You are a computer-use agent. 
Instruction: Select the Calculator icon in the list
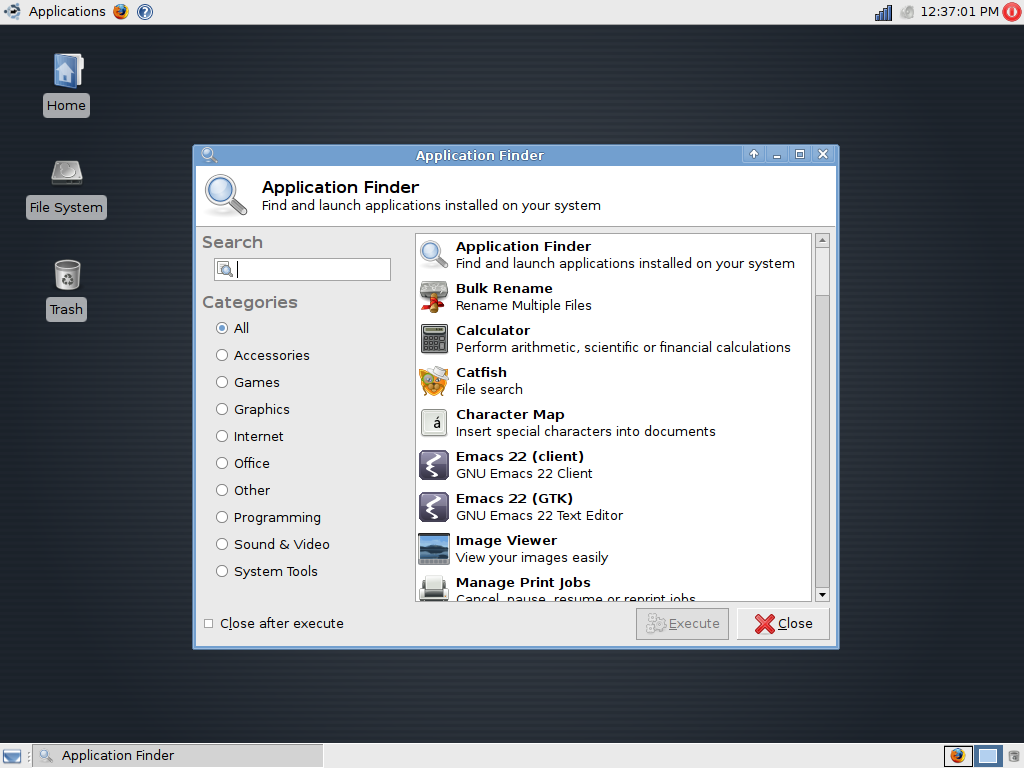point(434,339)
